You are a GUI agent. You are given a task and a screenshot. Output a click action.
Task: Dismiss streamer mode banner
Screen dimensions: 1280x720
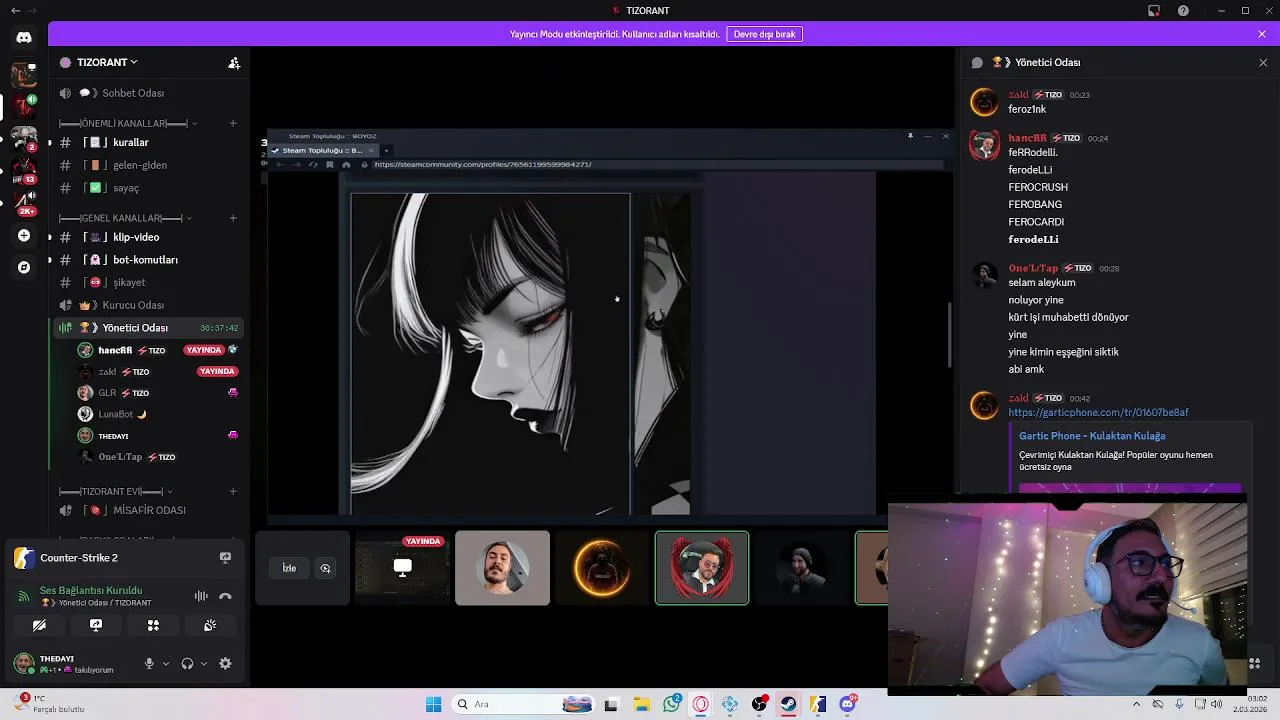(x=1262, y=34)
